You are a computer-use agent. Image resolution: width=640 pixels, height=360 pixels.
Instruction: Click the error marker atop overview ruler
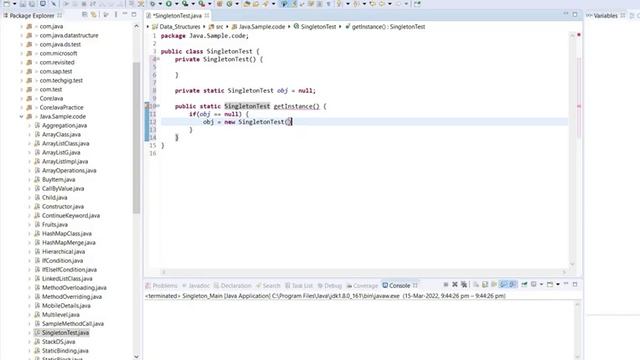[x=579, y=35]
